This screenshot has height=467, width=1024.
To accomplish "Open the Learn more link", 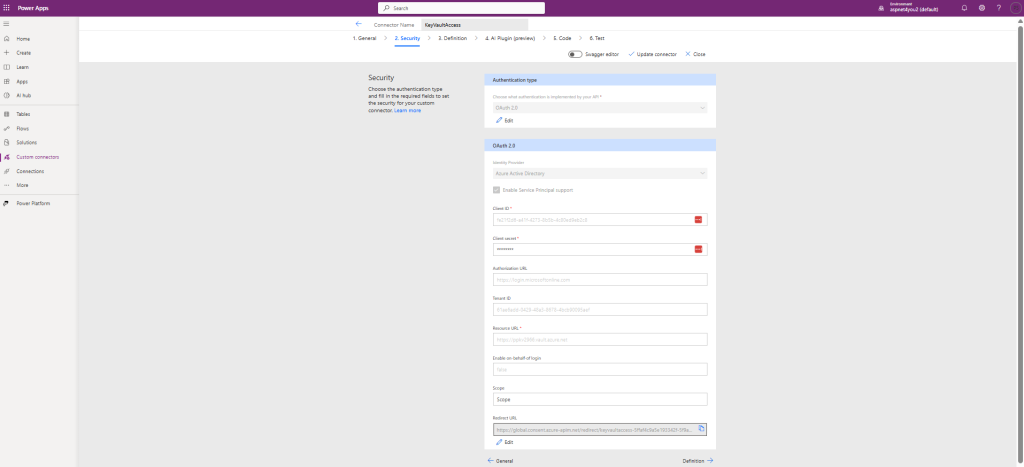I will (408, 110).
